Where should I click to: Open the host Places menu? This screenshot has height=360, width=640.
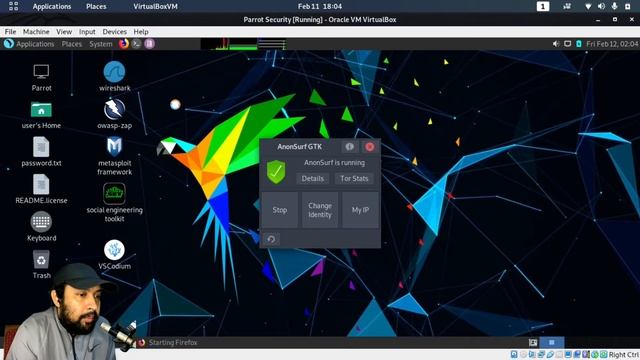coord(96,6)
